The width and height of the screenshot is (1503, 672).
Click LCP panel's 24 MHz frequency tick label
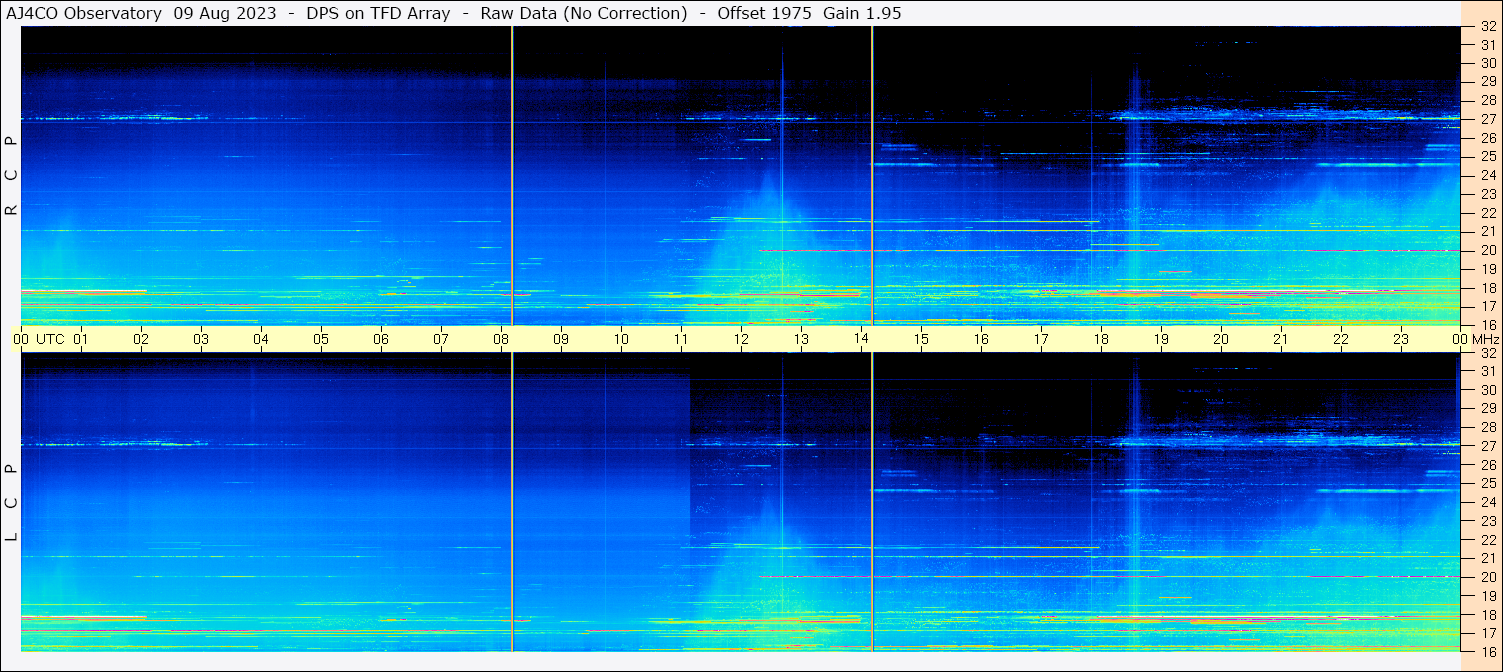[x=1488, y=502]
